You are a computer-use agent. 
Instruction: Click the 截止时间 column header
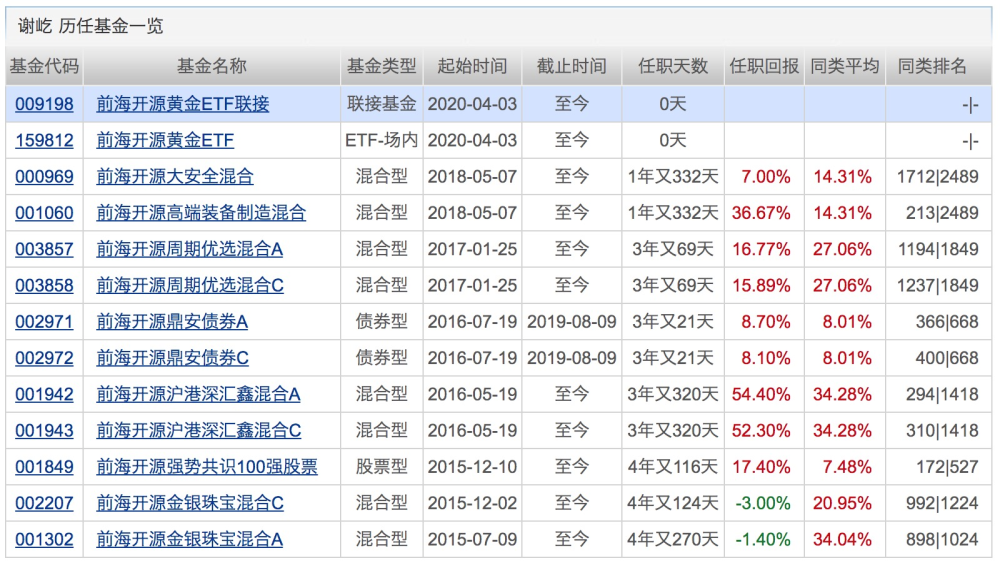[571, 66]
